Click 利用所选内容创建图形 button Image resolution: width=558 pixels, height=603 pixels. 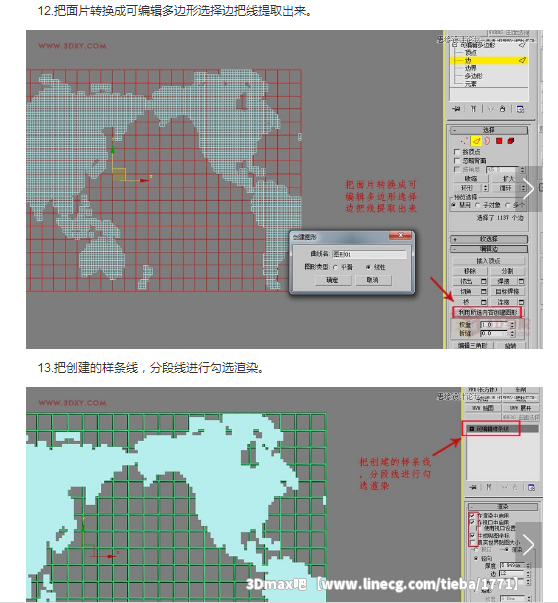point(488,312)
